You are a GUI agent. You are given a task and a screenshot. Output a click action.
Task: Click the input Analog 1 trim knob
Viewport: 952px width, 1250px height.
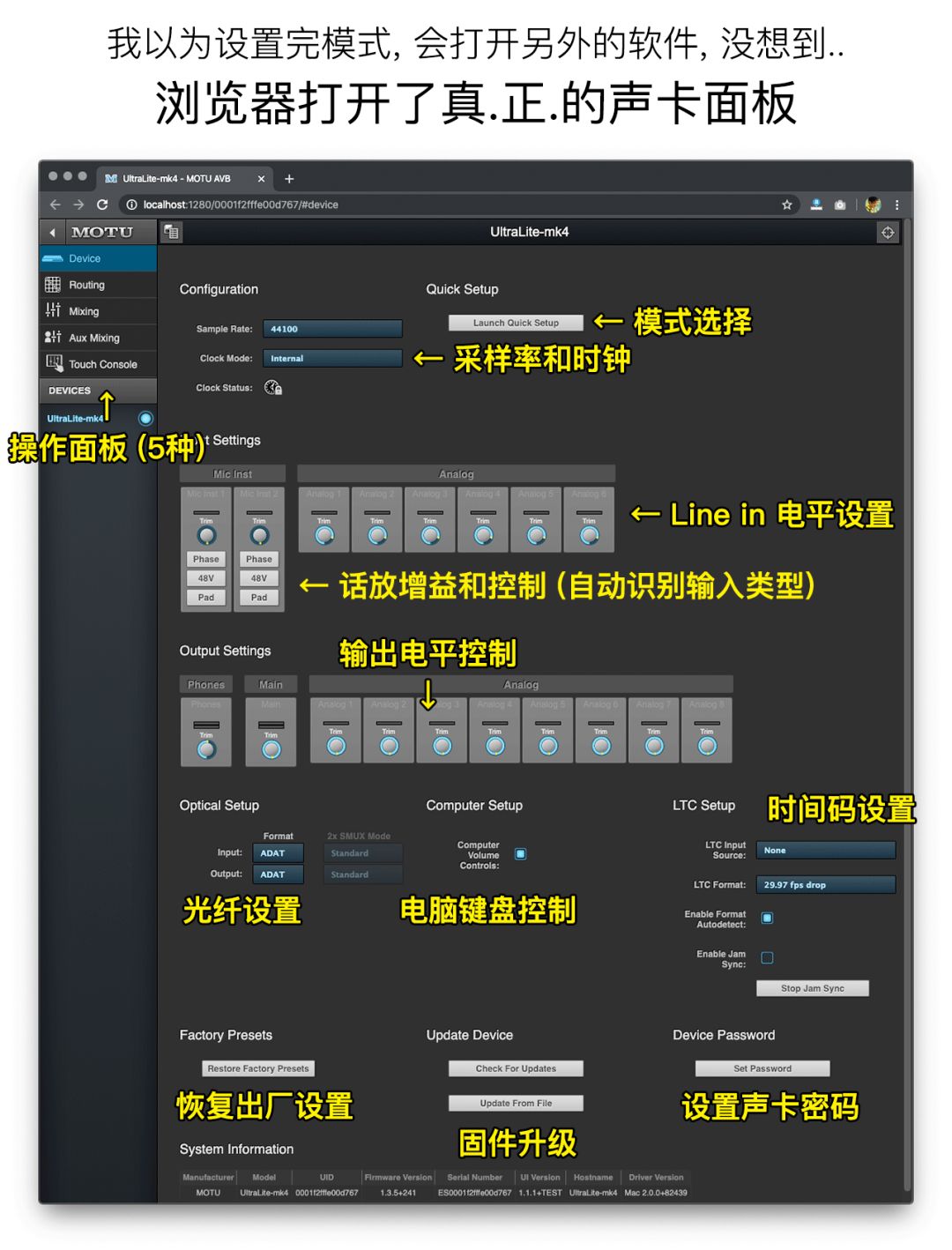click(x=324, y=535)
